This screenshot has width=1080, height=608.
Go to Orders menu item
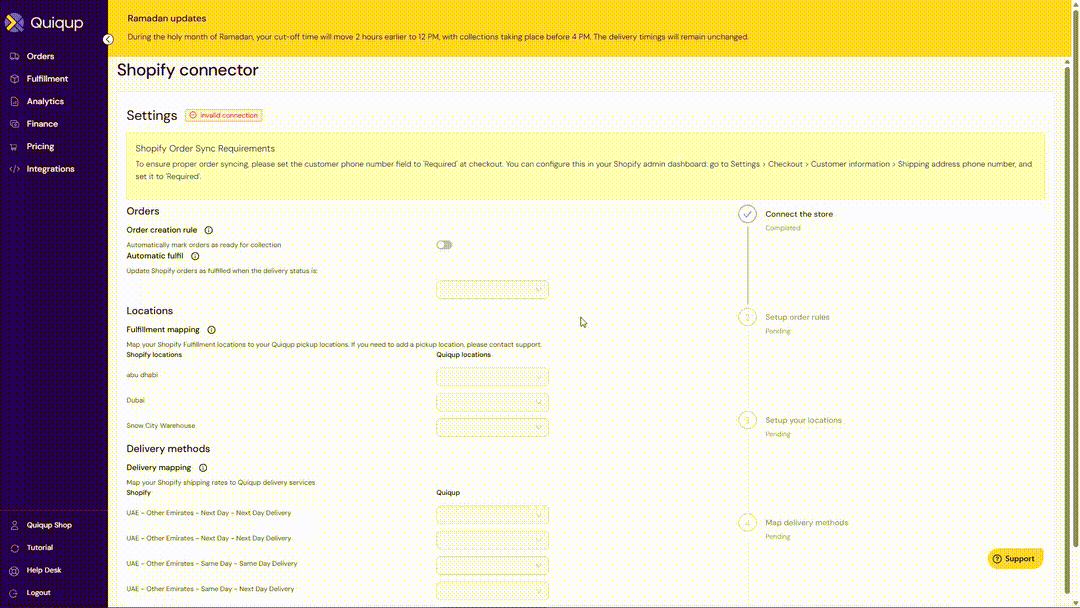tap(41, 56)
